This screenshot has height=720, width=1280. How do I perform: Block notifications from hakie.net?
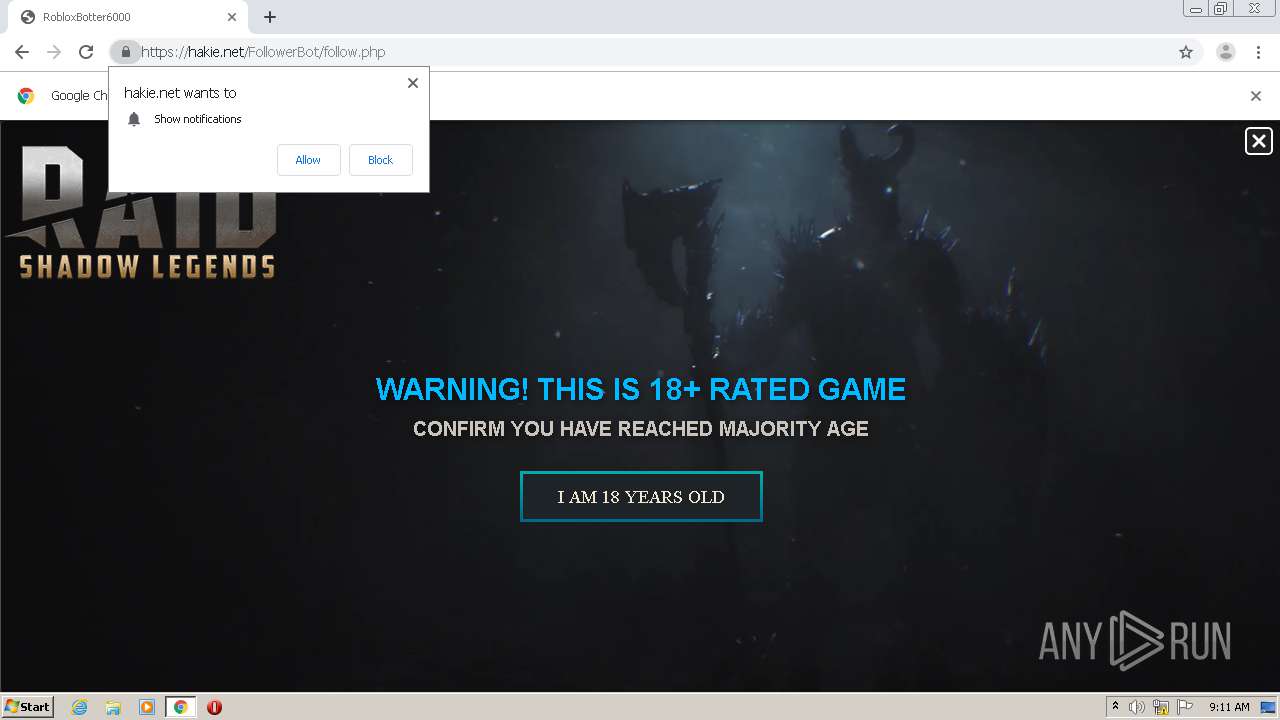point(380,160)
